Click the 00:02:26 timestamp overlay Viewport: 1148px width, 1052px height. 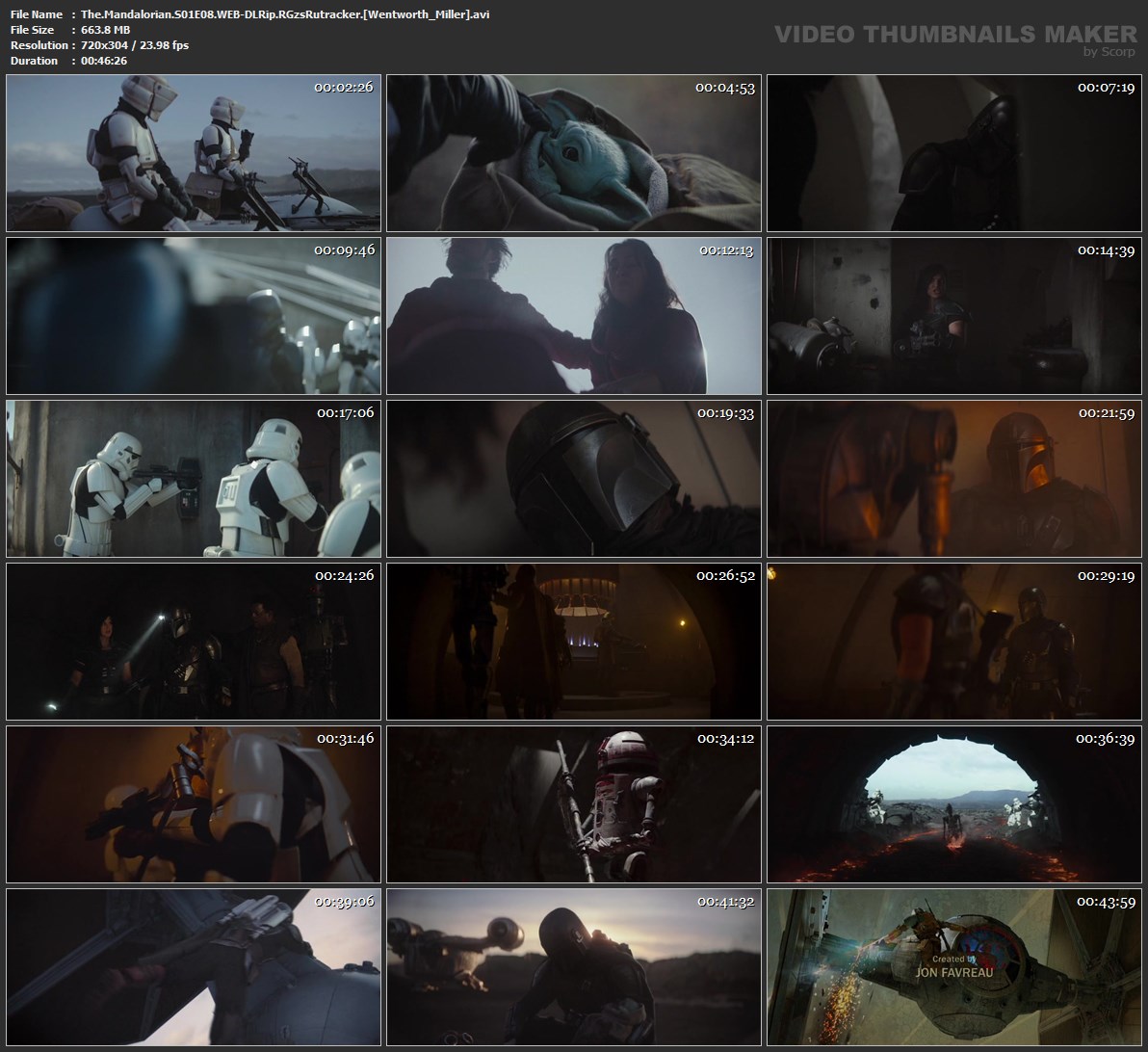[x=344, y=87]
